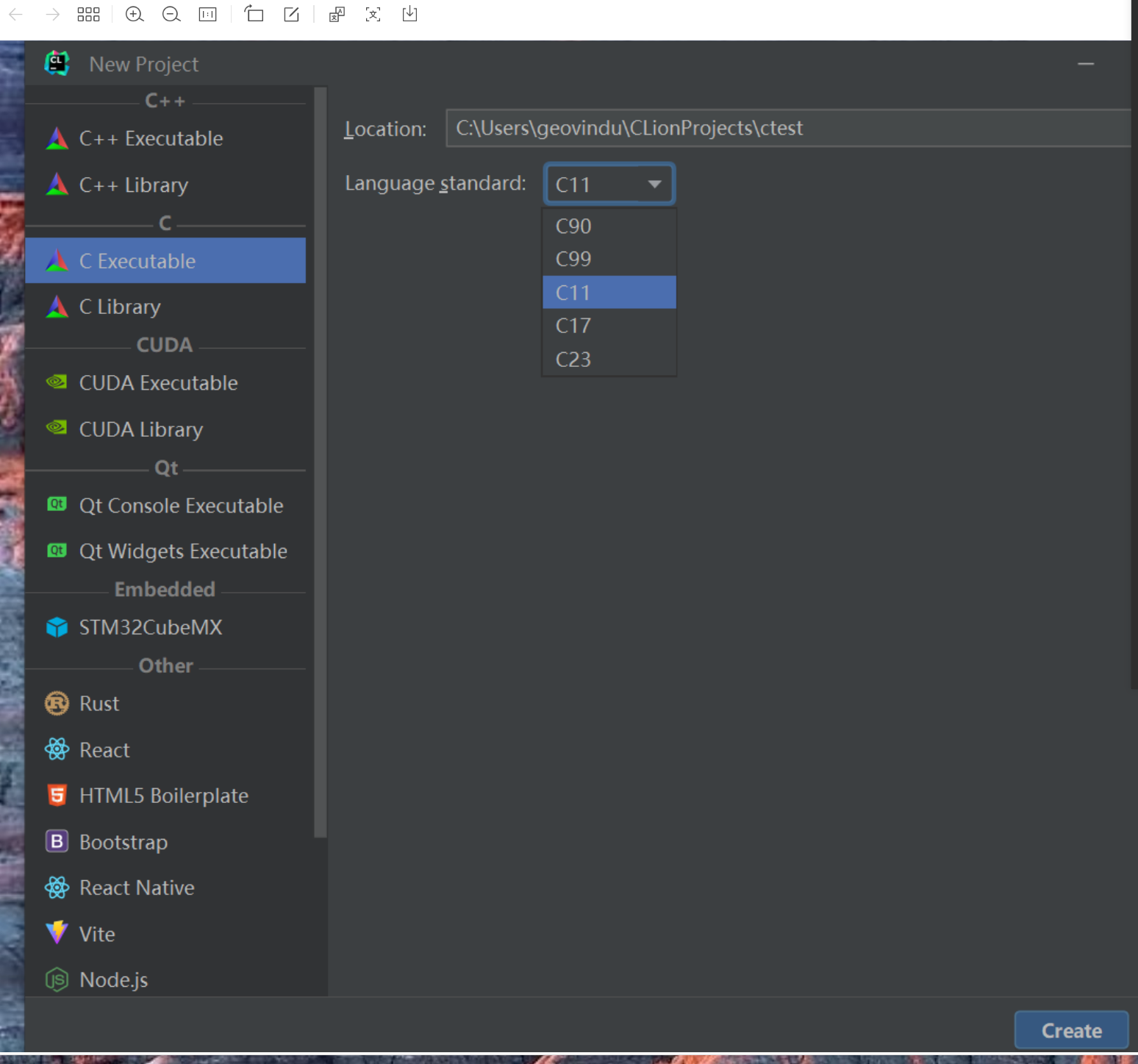The image size is (1138, 1064).
Task: Select the C++ Library project type
Action: [x=165, y=185]
